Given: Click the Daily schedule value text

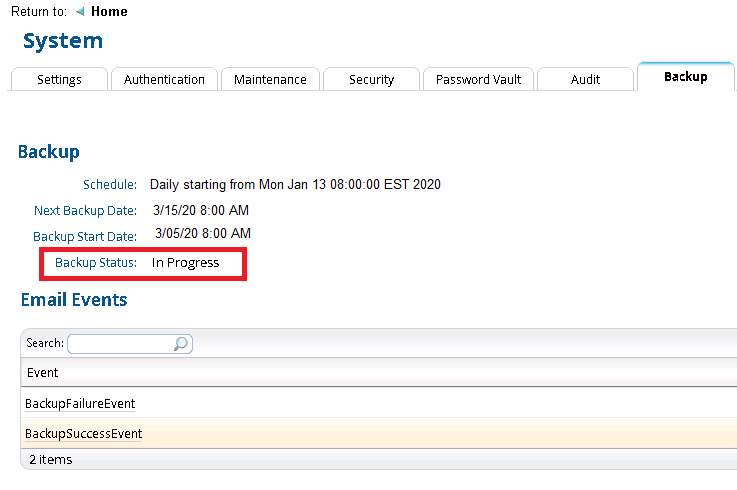Looking at the screenshot, I should click(x=295, y=185).
